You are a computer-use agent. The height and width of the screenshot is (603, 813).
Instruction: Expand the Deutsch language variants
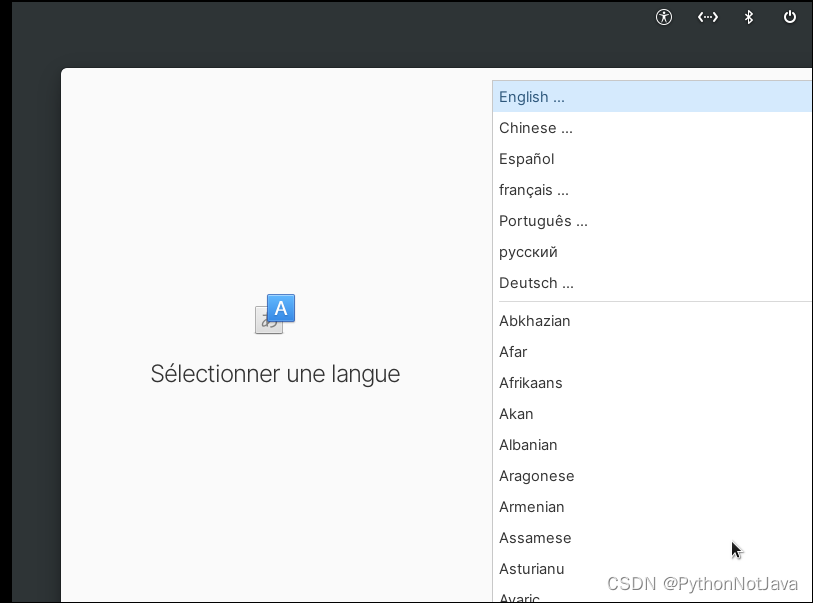click(x=652, y=283)
